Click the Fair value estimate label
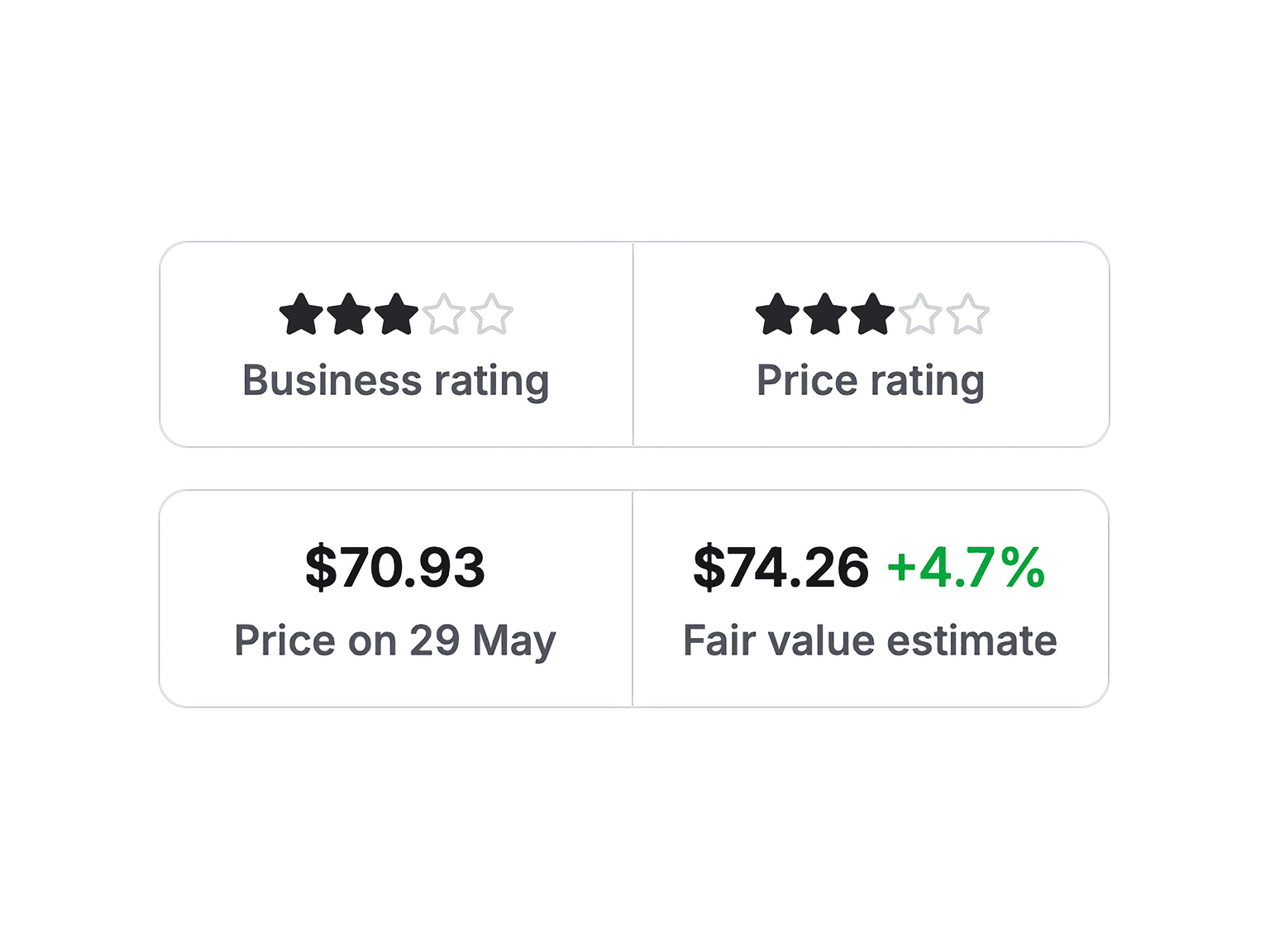This screenshot has height=952, width=1270. tap(870, 641)
